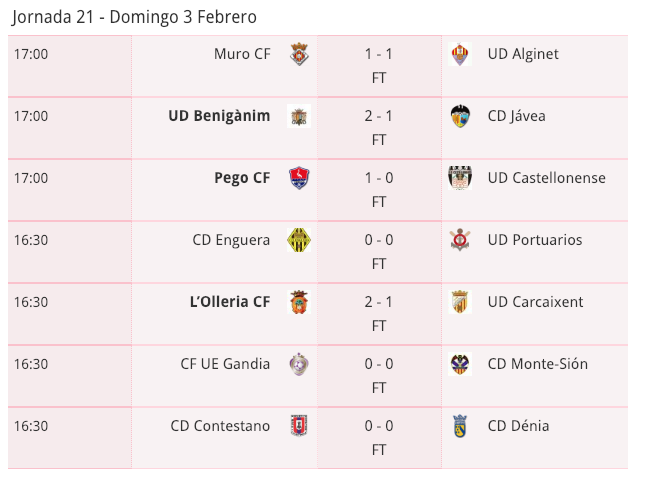Click the CD Dénia blue crest
Image resolution: width=647 pixels, height=479 pixels.
[x=460, y=426]
